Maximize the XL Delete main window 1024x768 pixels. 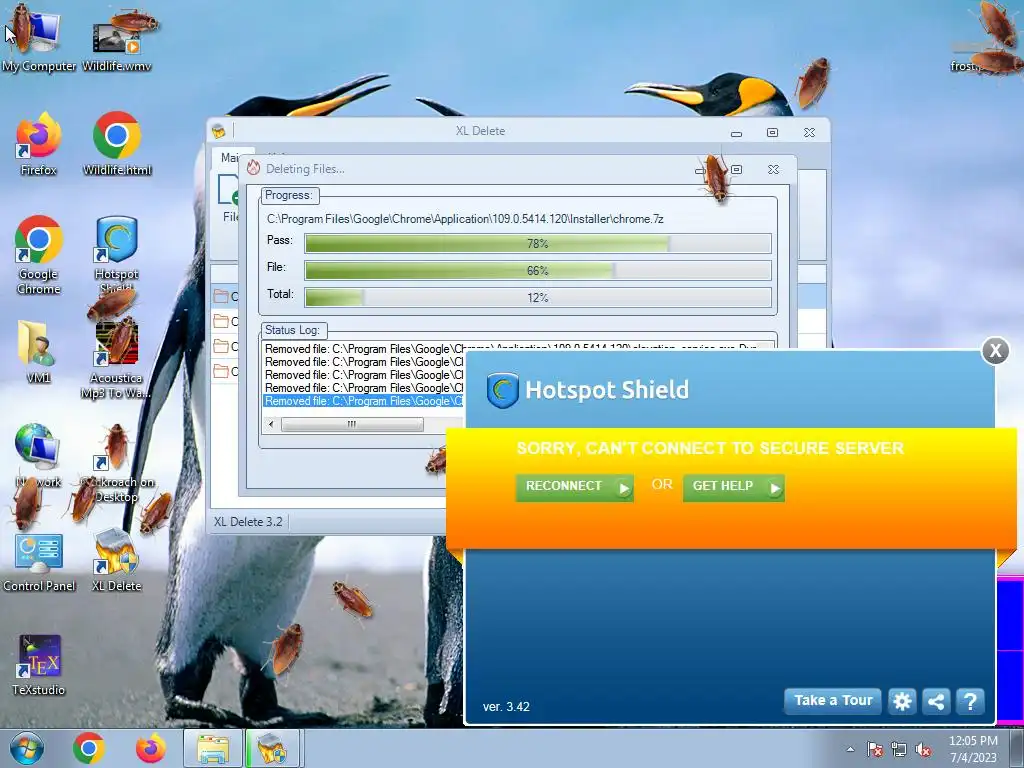click(x=773, y=133)
